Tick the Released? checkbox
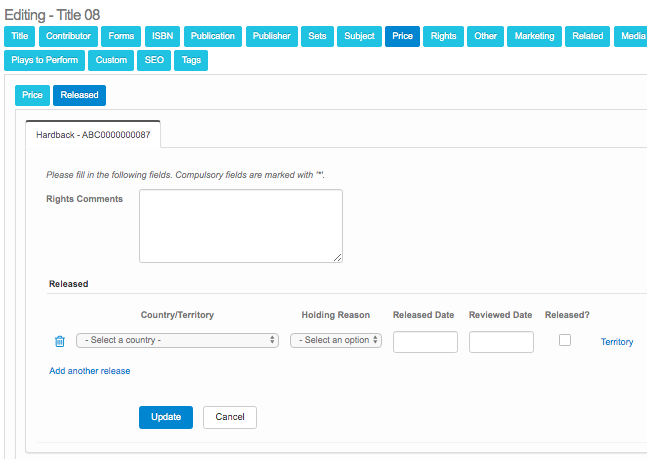The width and height of the screenshot is (647, 459). (565, 340)
